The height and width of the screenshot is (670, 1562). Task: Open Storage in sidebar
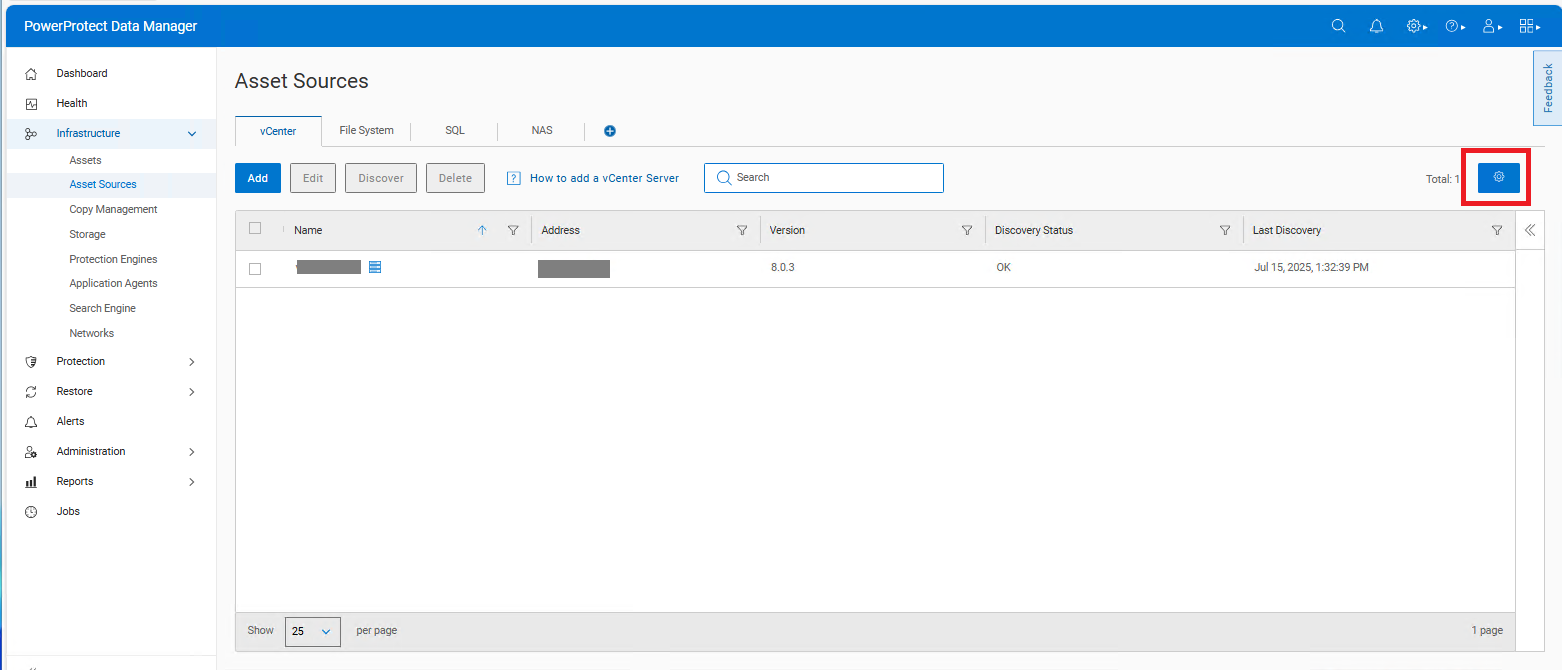pyautogui.click(x=87, y=234)
